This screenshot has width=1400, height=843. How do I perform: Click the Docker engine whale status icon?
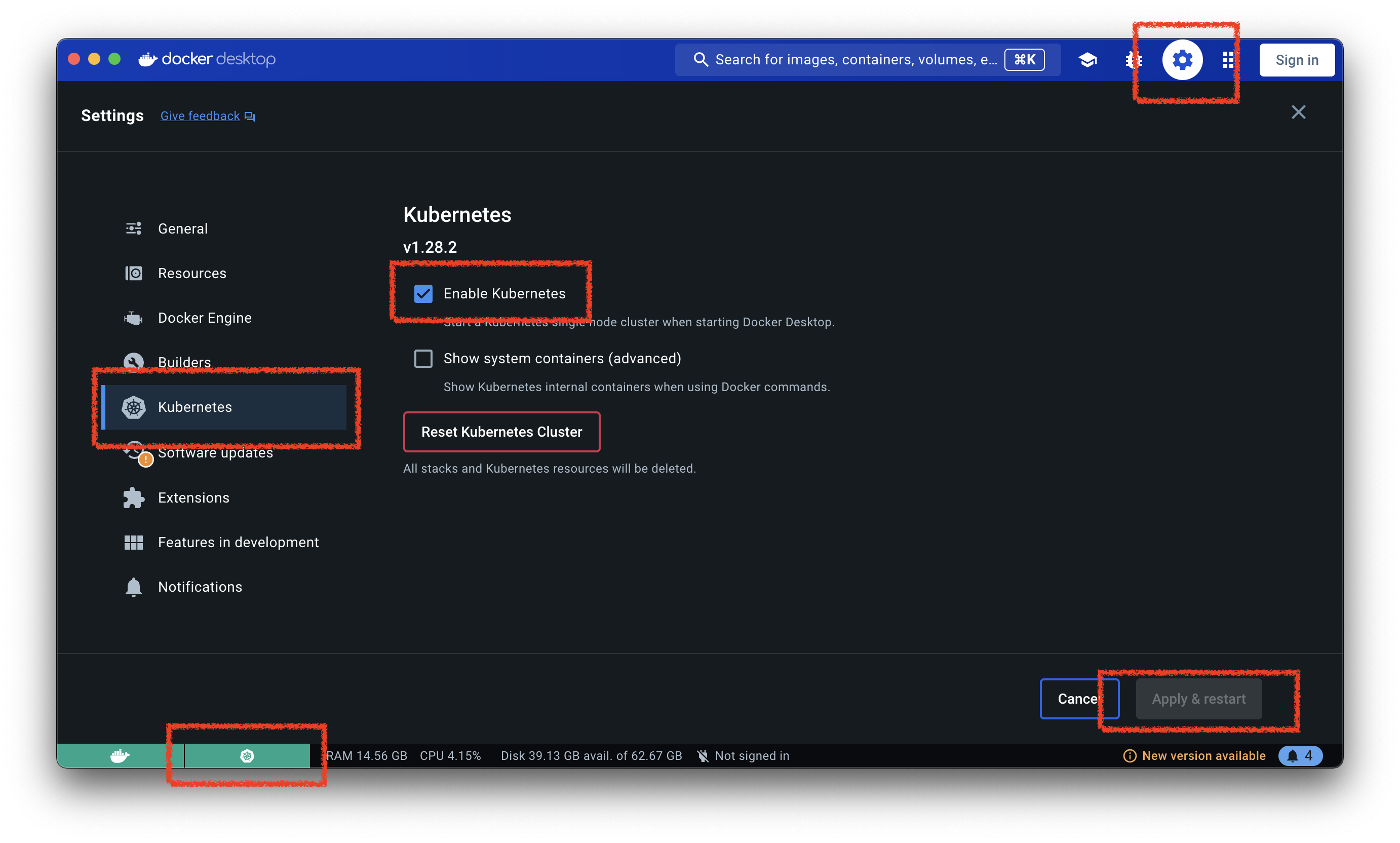pyautogui.click(x=120, y=755)
